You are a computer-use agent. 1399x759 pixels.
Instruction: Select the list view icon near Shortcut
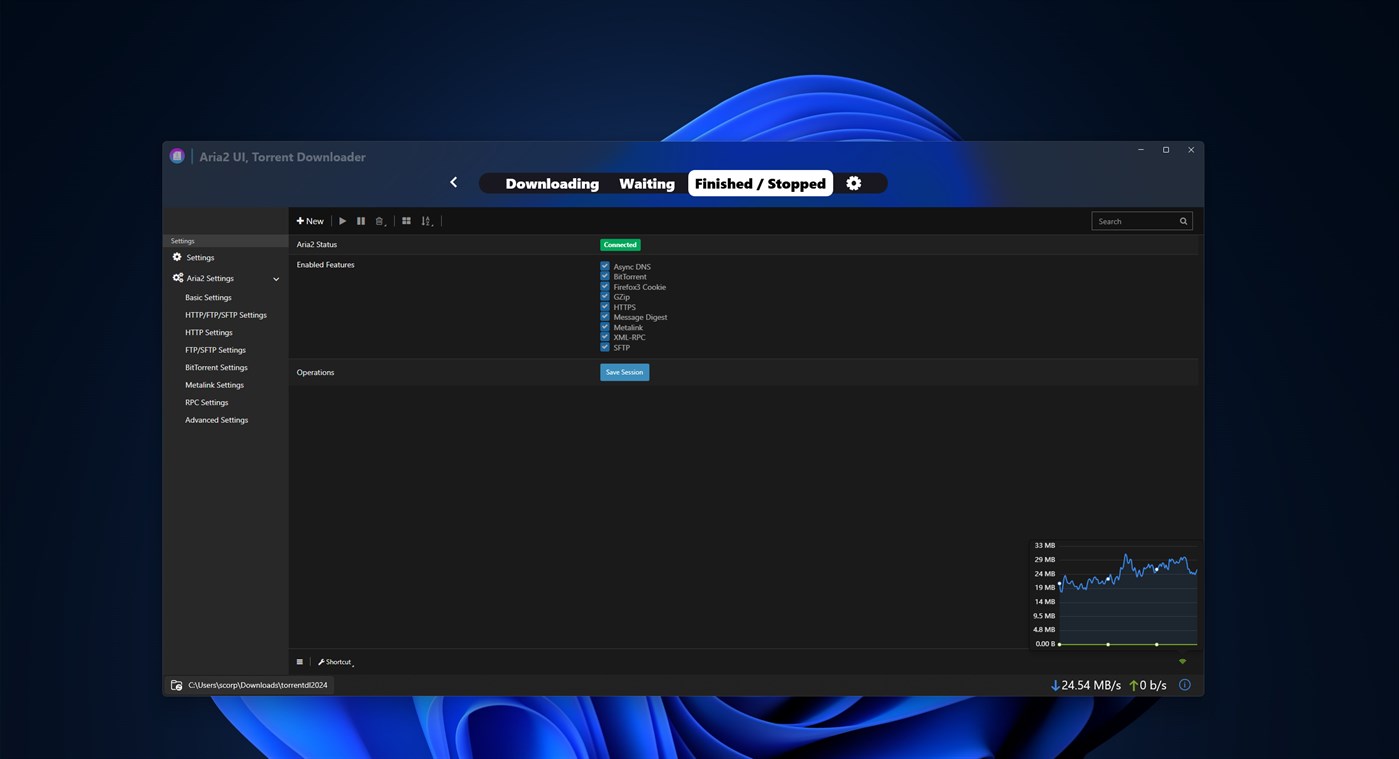(300, 661)
